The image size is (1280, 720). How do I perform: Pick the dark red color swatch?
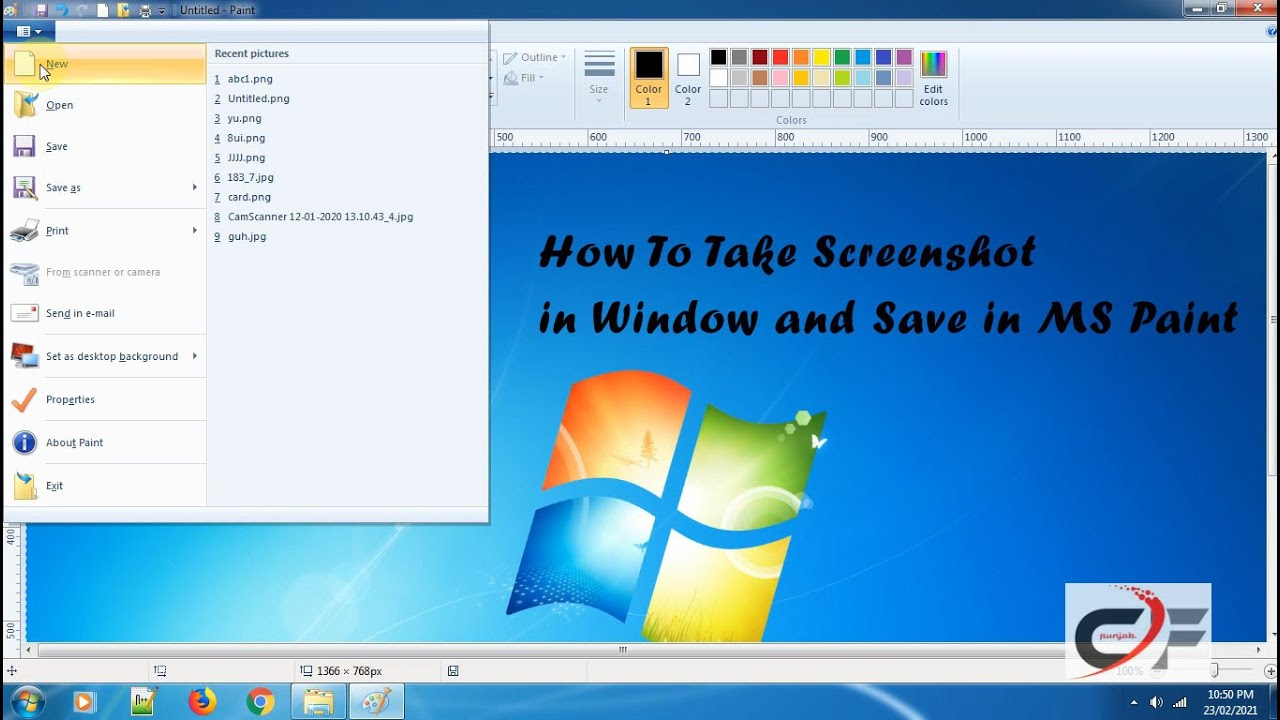760,57
